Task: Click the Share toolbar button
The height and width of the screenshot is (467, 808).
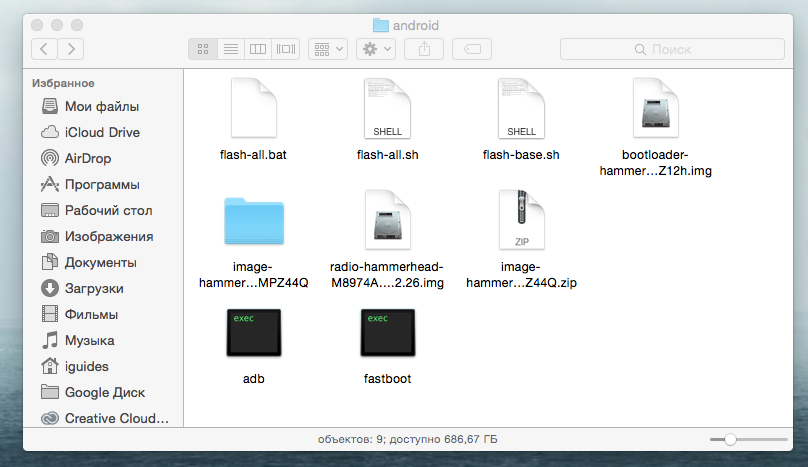Action: pyautogui.click(x=424, y=49)
